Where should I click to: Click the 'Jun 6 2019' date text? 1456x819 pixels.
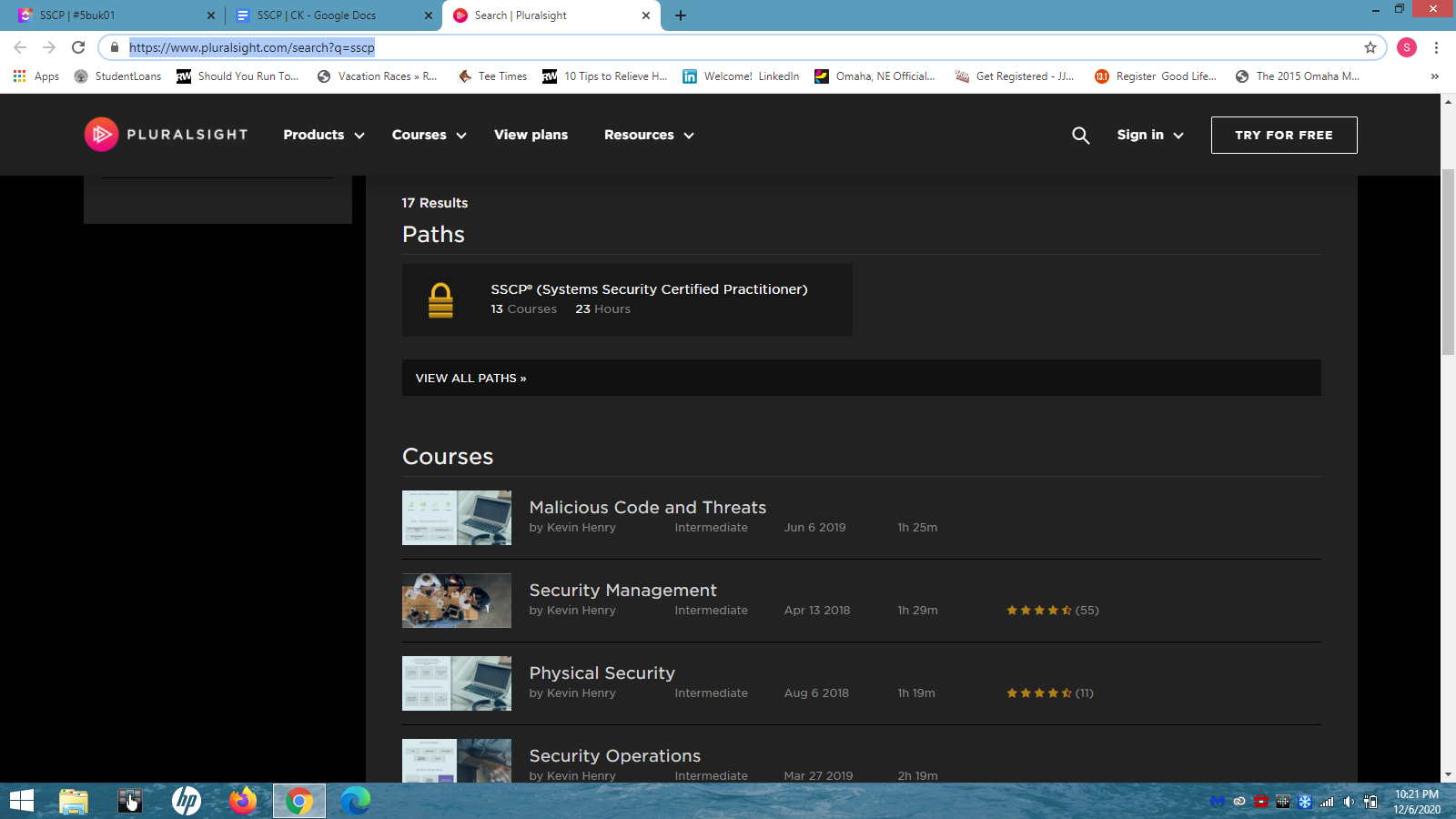pos(815,528)
